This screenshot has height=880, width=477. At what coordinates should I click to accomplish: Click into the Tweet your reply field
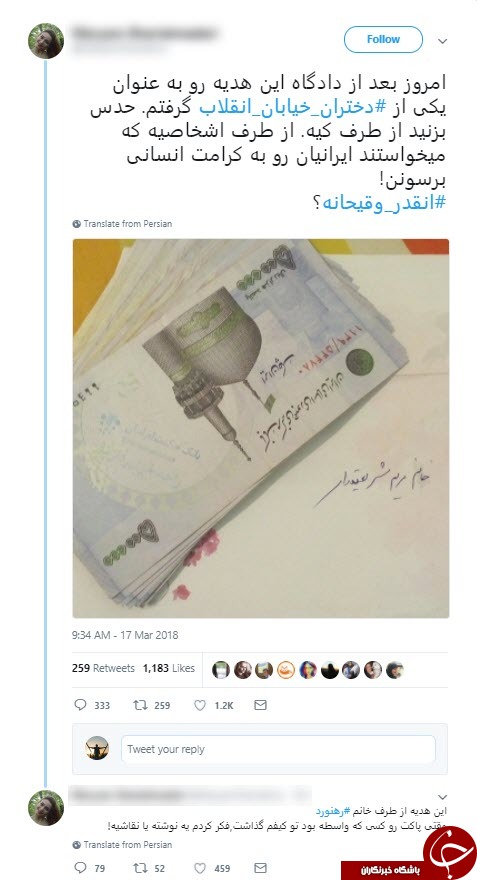coord(278,749)
